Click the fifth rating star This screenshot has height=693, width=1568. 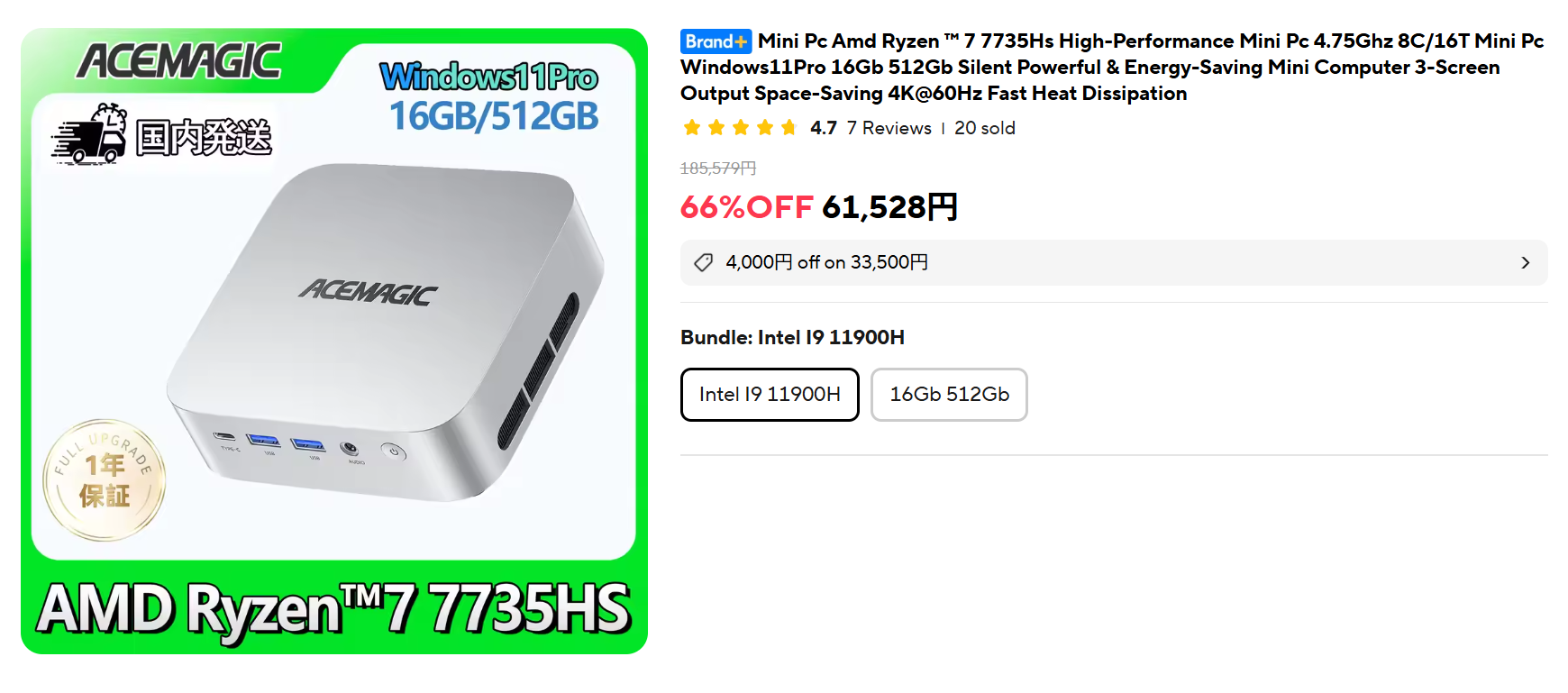(x=789, y=128)
